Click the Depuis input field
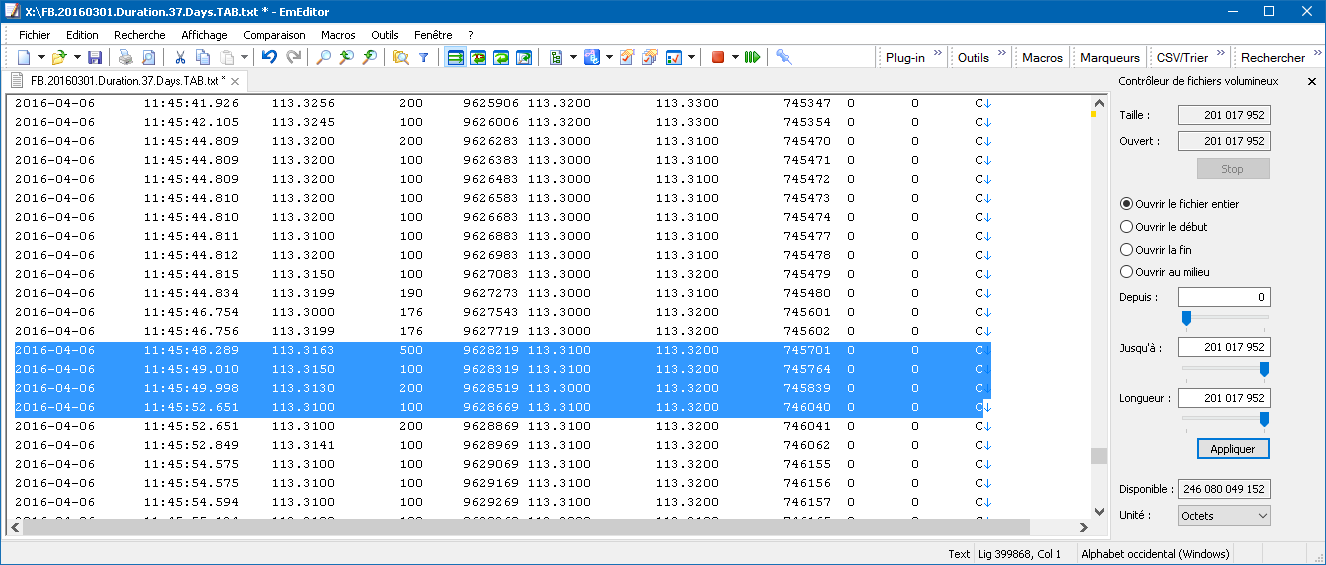The height and width of the screenshot is (565, 1326). 1224,297
